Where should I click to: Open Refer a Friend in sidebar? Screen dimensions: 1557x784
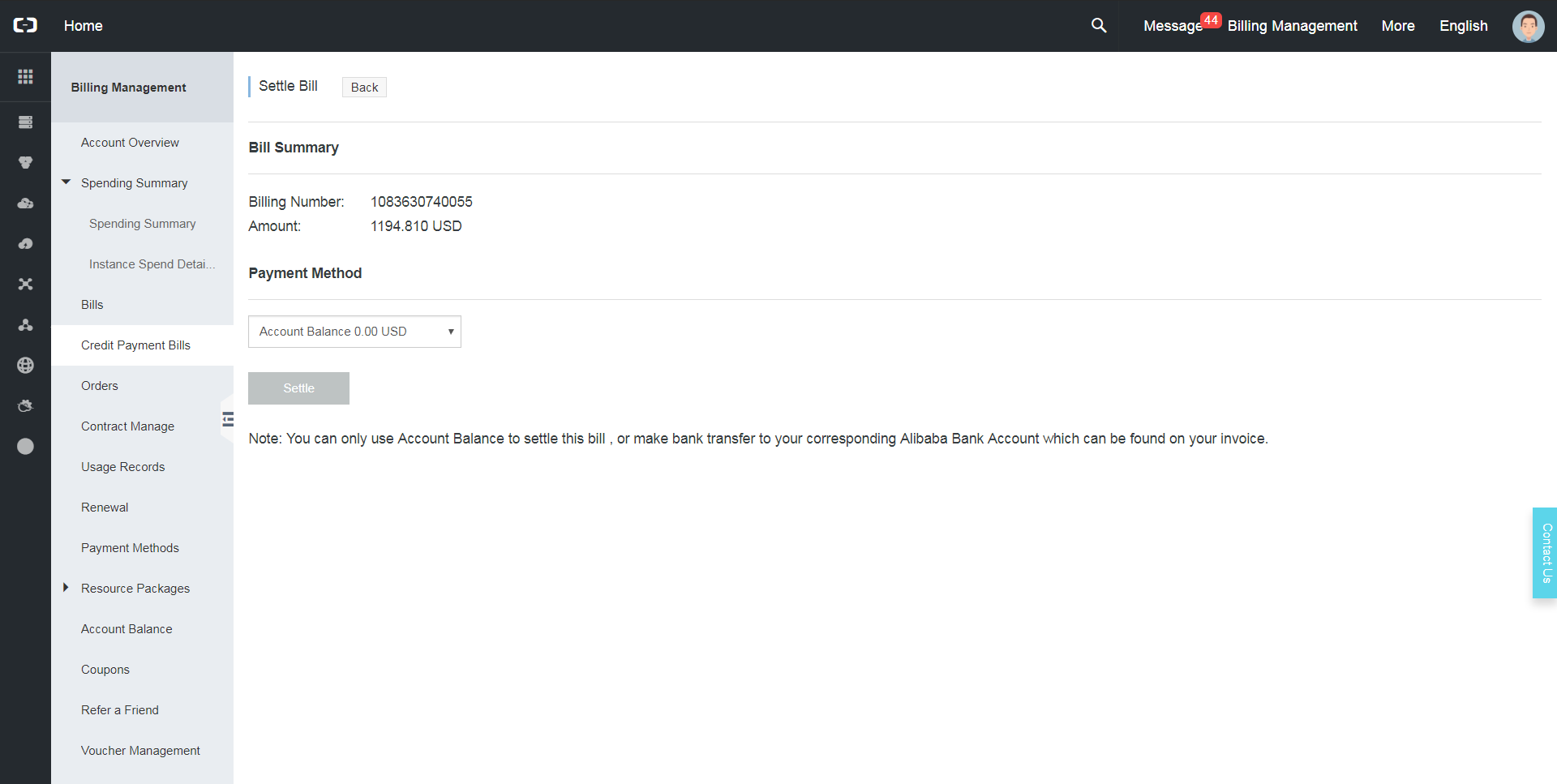[120, 710]
